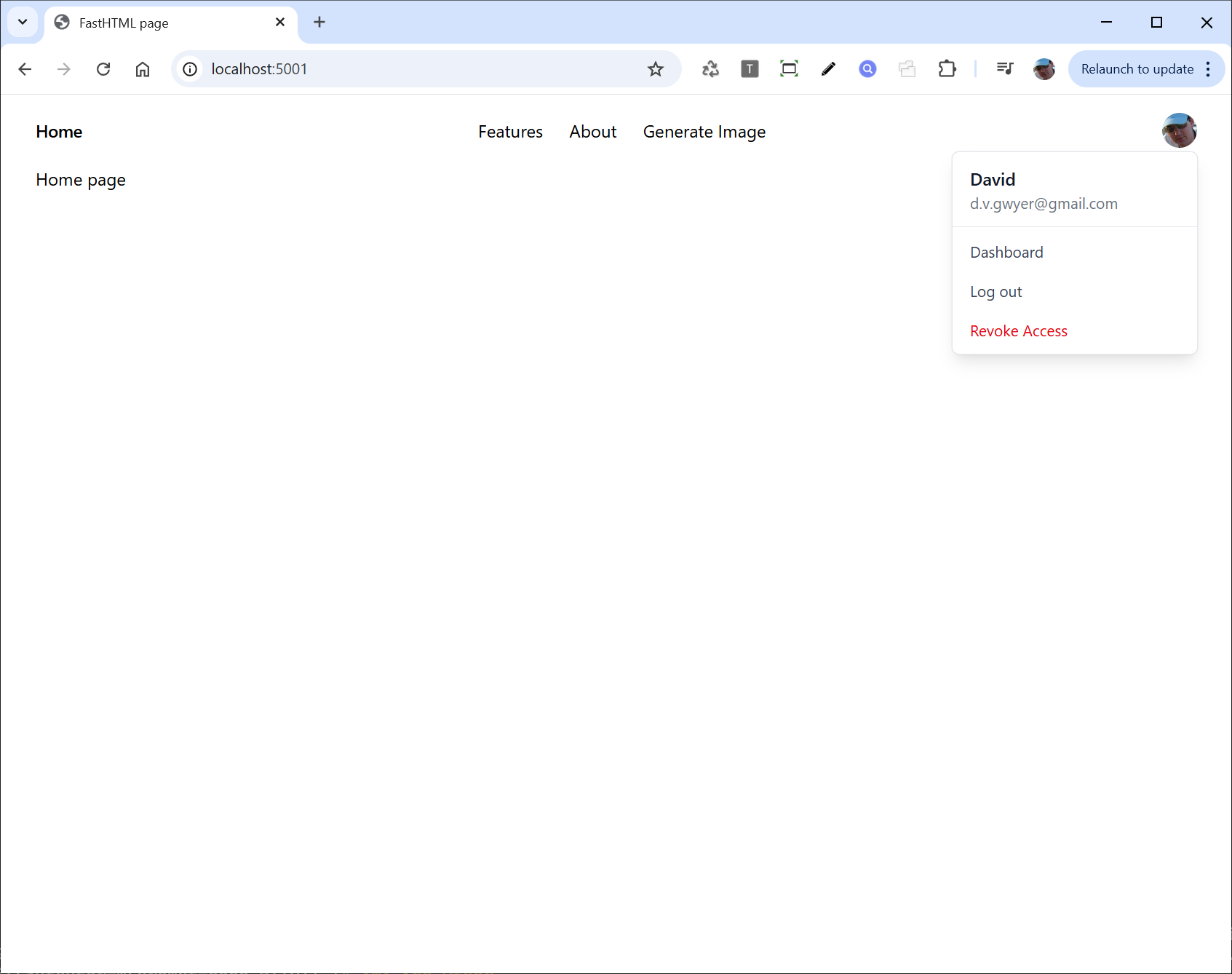Open Chrome's three-dot menu
1232x974 pixels.
tap(1208, 69)
